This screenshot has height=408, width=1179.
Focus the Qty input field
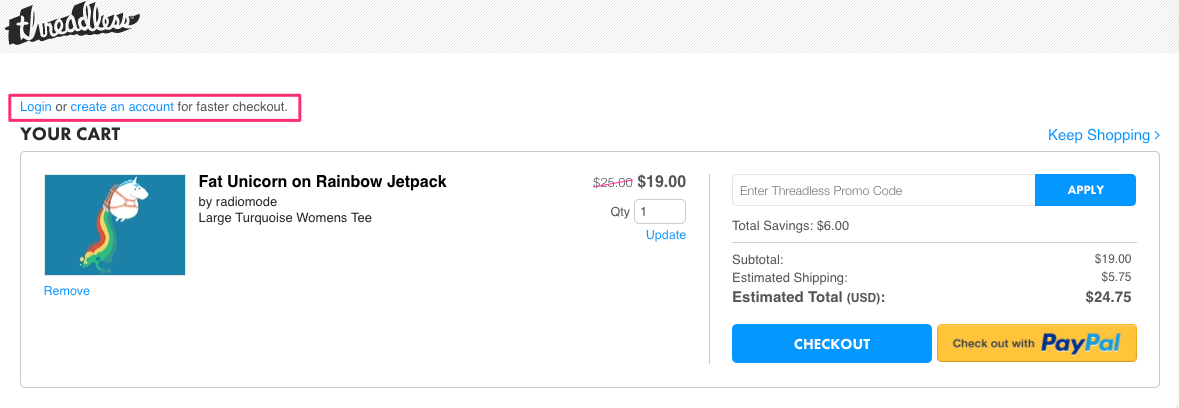(x=660, y=212)
